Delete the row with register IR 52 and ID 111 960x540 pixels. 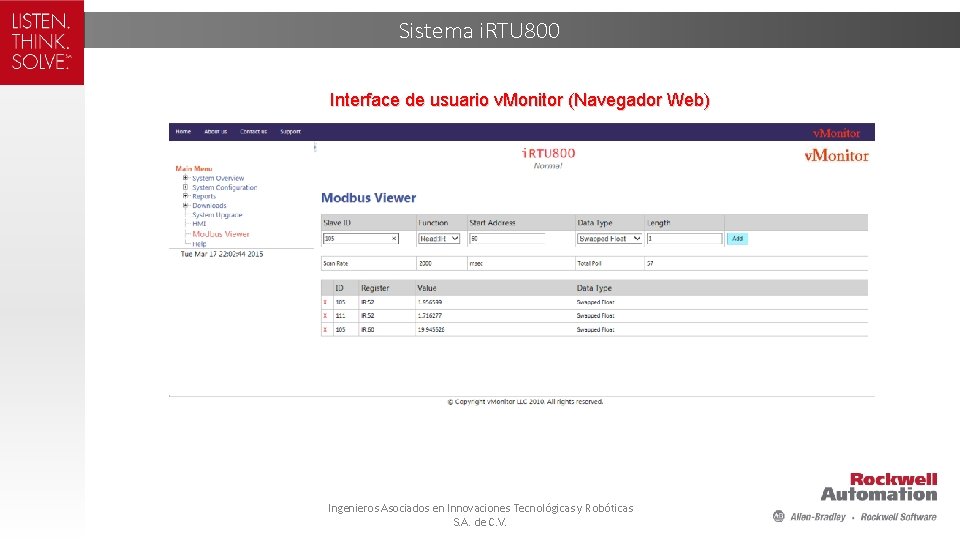tap(325, 316)
